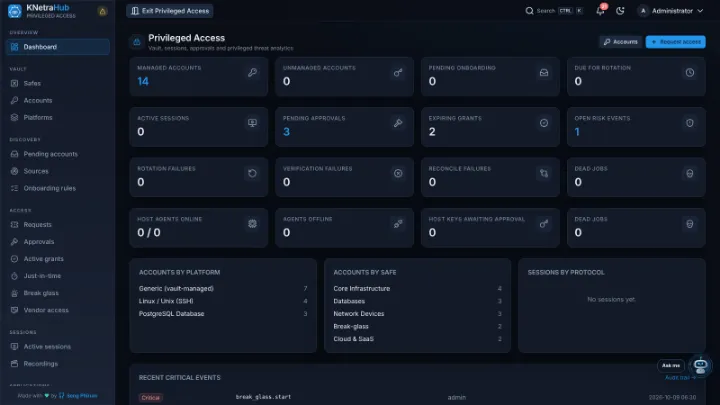
Task: Open the Vendor access sidebar item
Action: coord(58,310)
